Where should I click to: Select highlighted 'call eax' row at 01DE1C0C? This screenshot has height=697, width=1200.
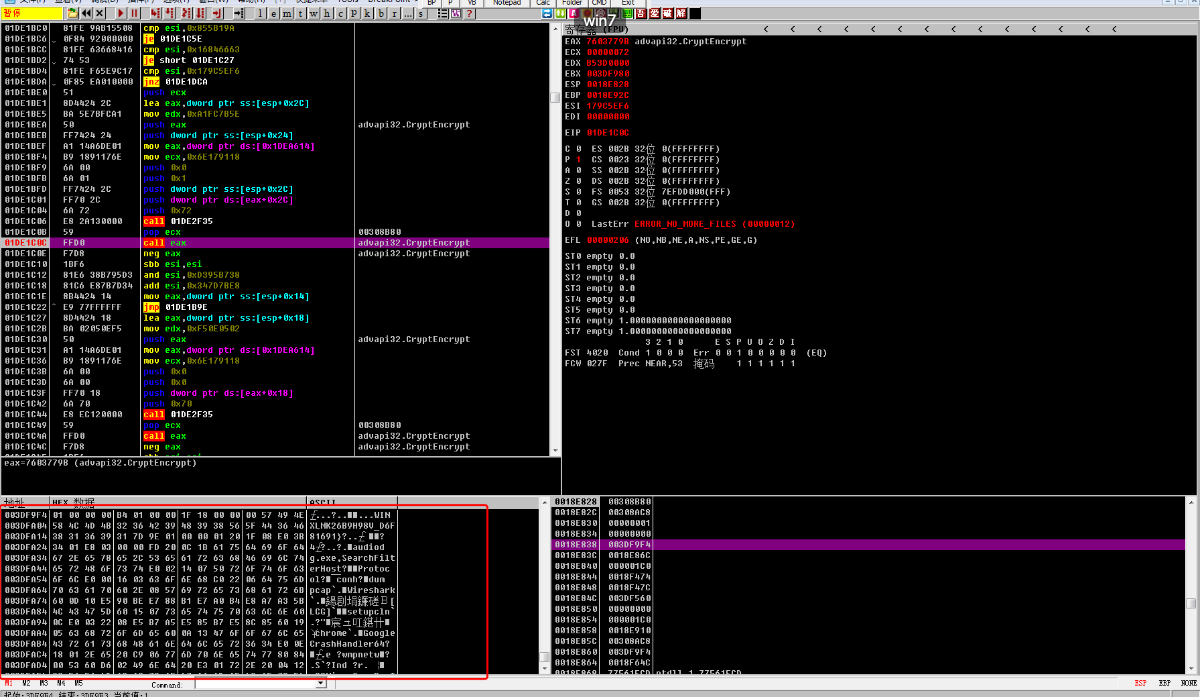pyautogui.click(x=275, y=242)
